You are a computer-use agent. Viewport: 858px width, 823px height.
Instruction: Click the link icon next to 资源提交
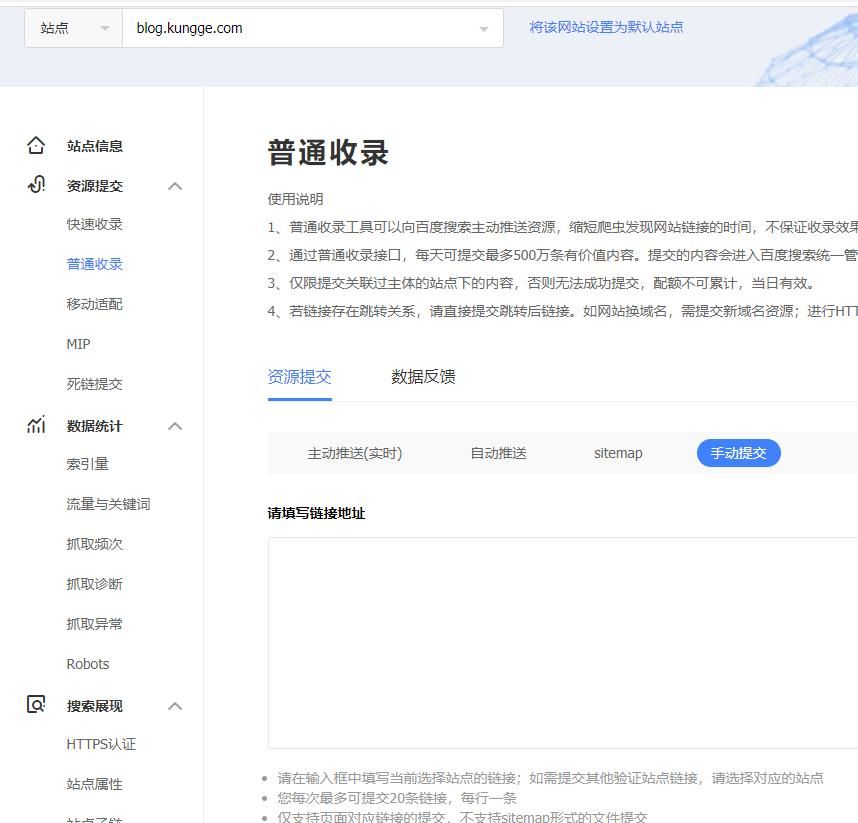tap(36, 185)
